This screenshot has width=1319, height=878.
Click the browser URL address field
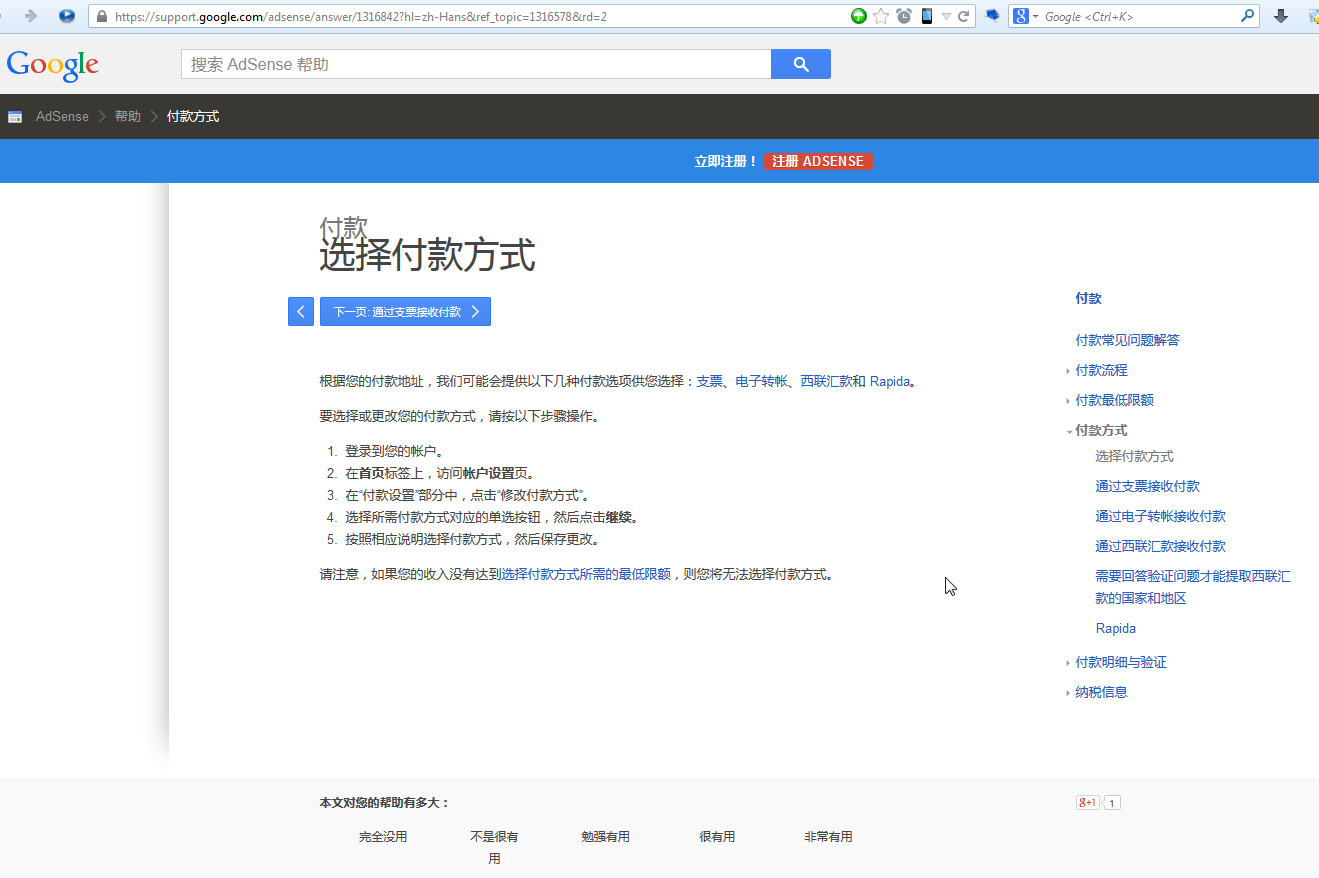pos(478,17)
